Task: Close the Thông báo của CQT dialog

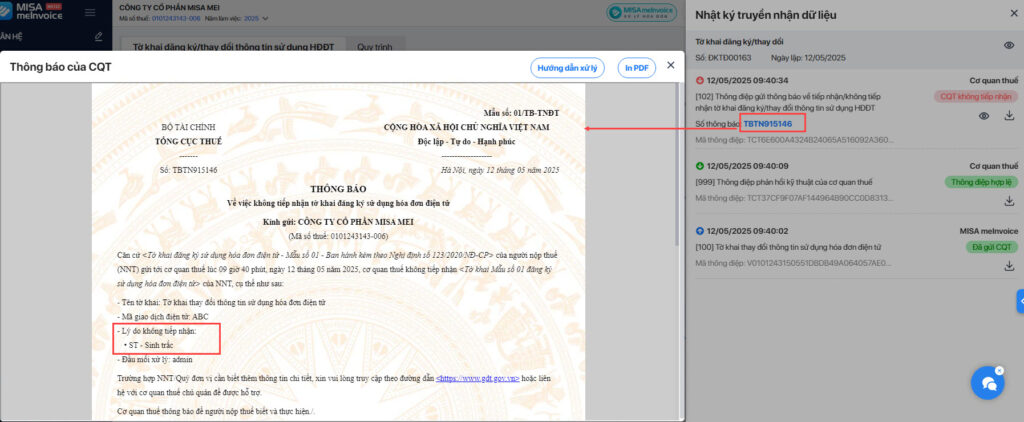Action: pos(670,65)
